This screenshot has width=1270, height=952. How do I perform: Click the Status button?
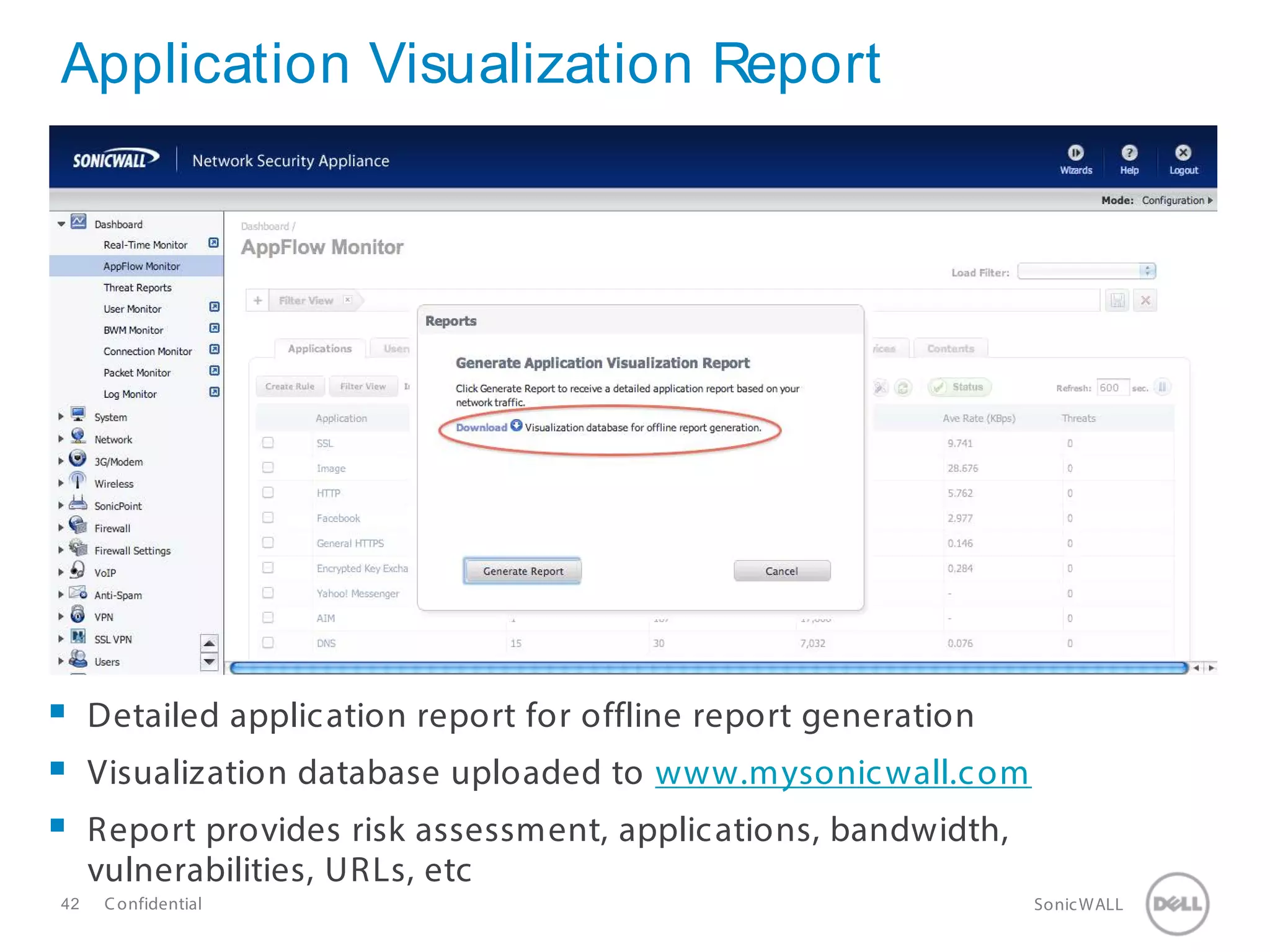click(x=959, y=387)
